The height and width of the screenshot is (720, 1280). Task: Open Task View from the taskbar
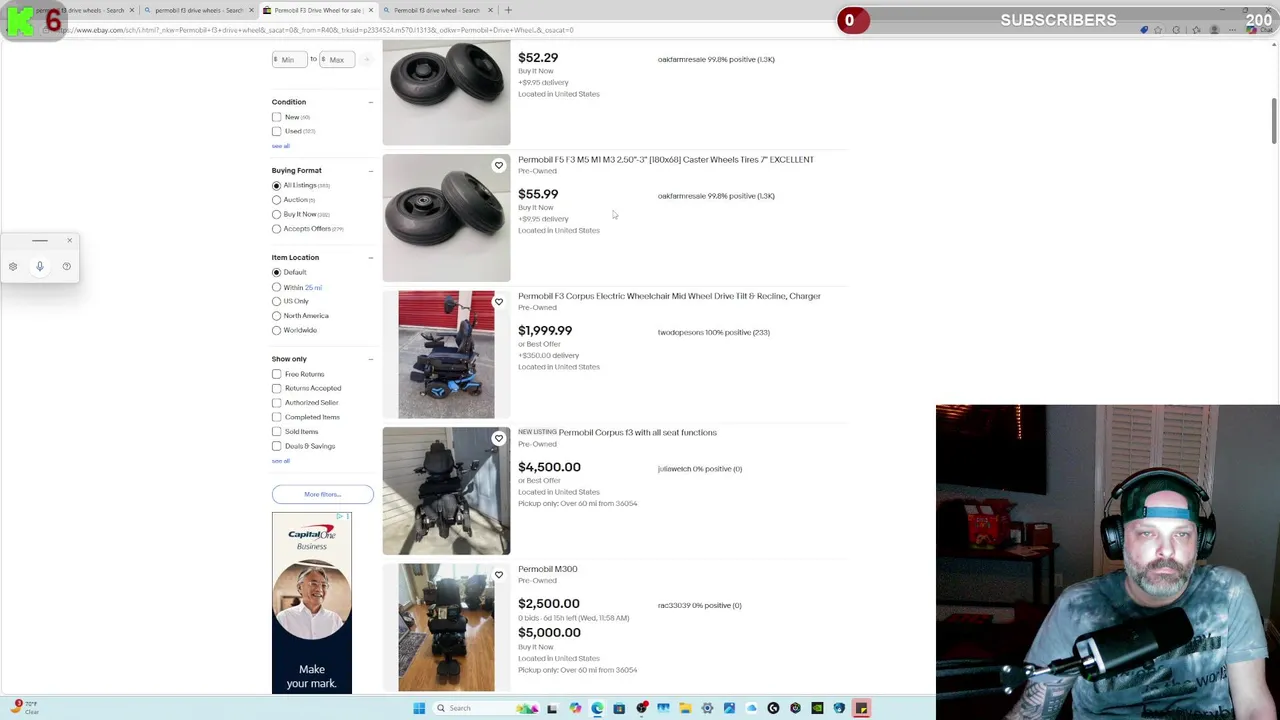tap(552, 708)
